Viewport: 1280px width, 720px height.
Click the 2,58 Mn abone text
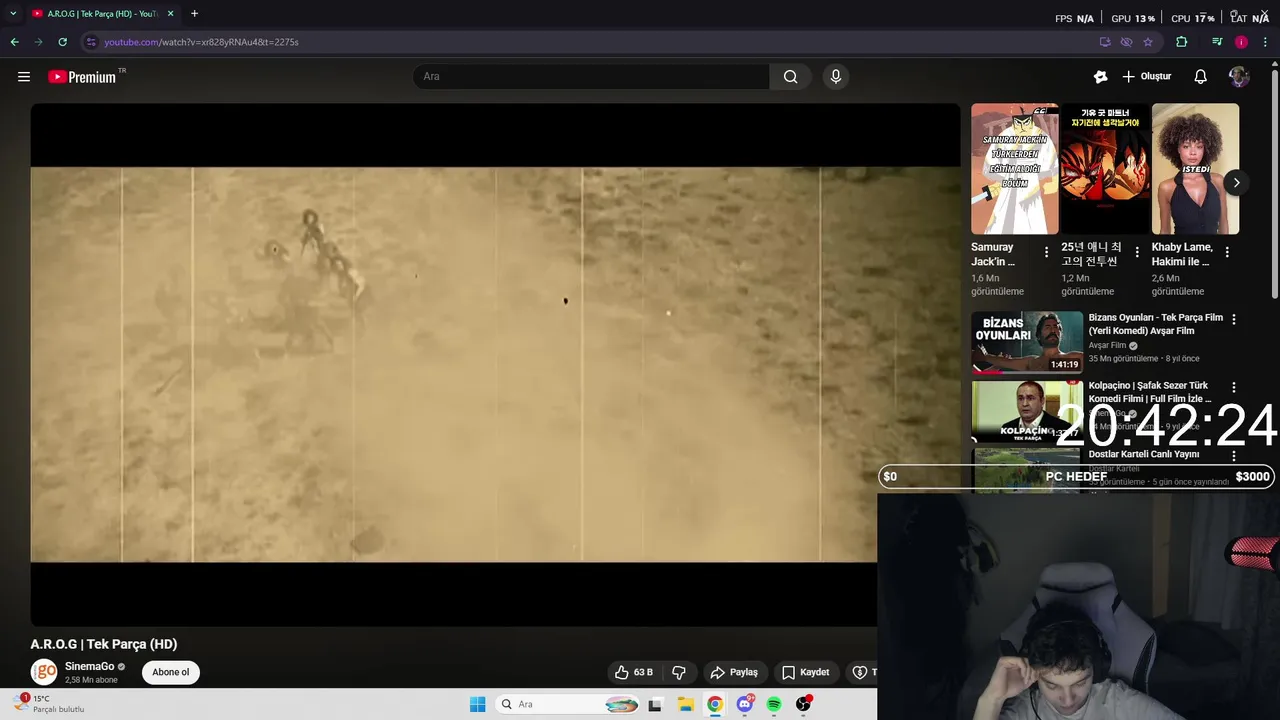tap(91, 680)
